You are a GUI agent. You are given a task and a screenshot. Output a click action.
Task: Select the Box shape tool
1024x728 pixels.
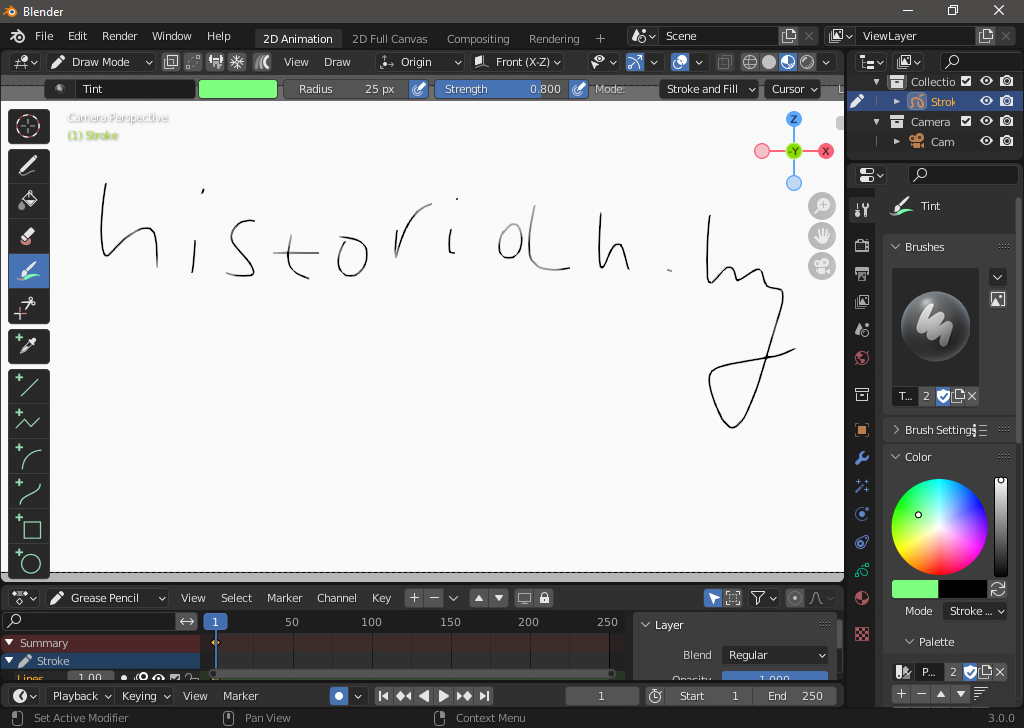tap(29, 527)
